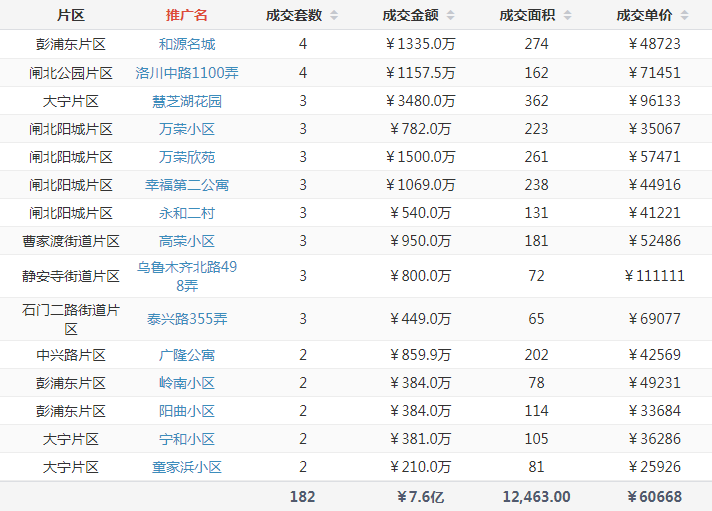Select unit price ¥33684
Viewport: 712px width, 511px height.
pos(654,411)
